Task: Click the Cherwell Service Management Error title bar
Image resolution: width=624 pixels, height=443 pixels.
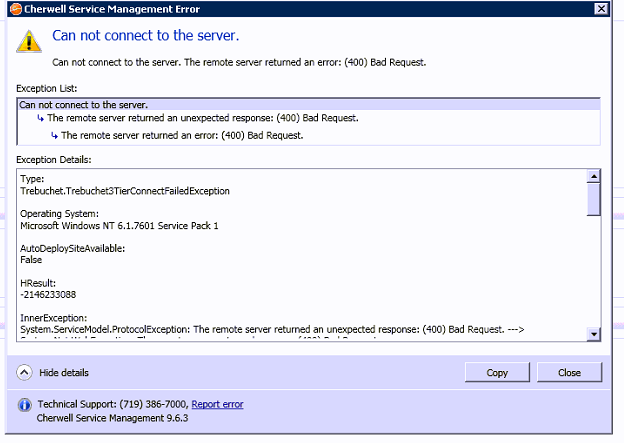Action: tap(300, 9)
